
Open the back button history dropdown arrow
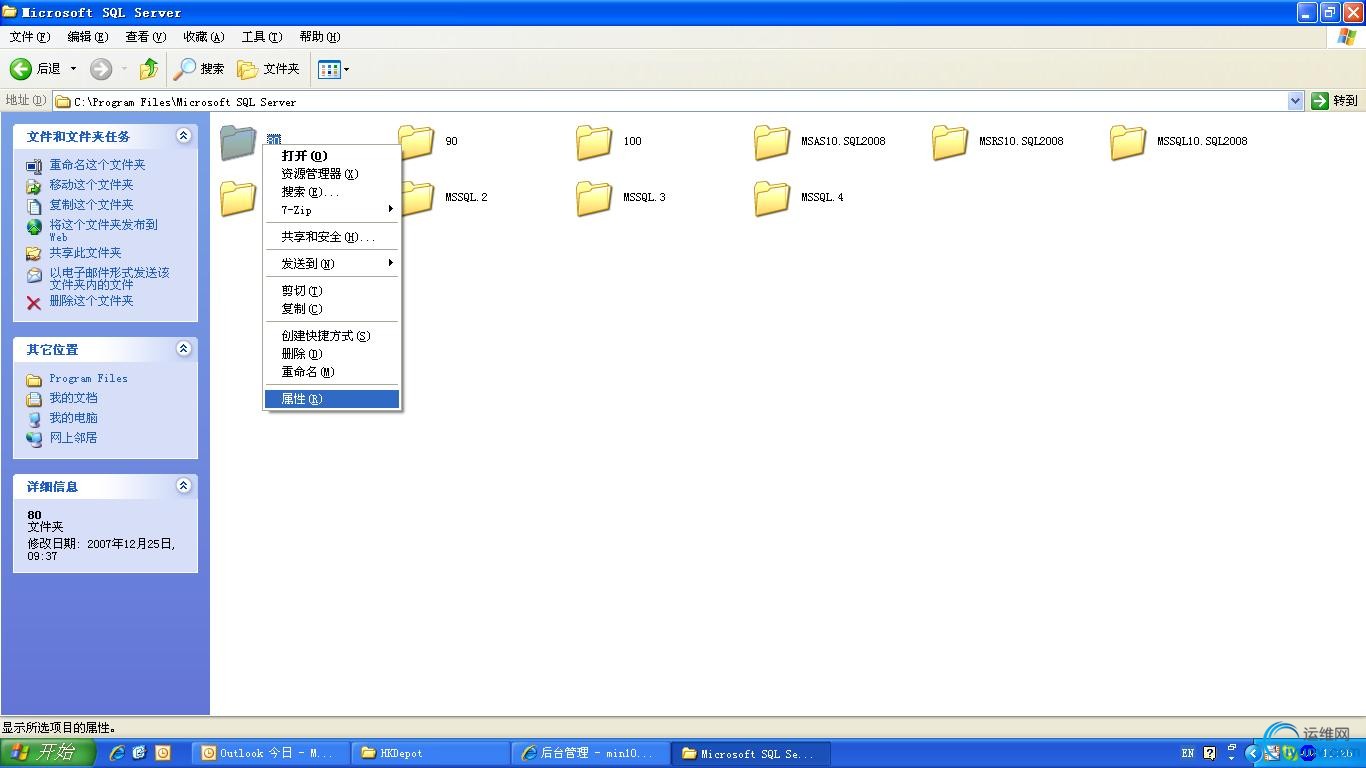click(73, 69)
